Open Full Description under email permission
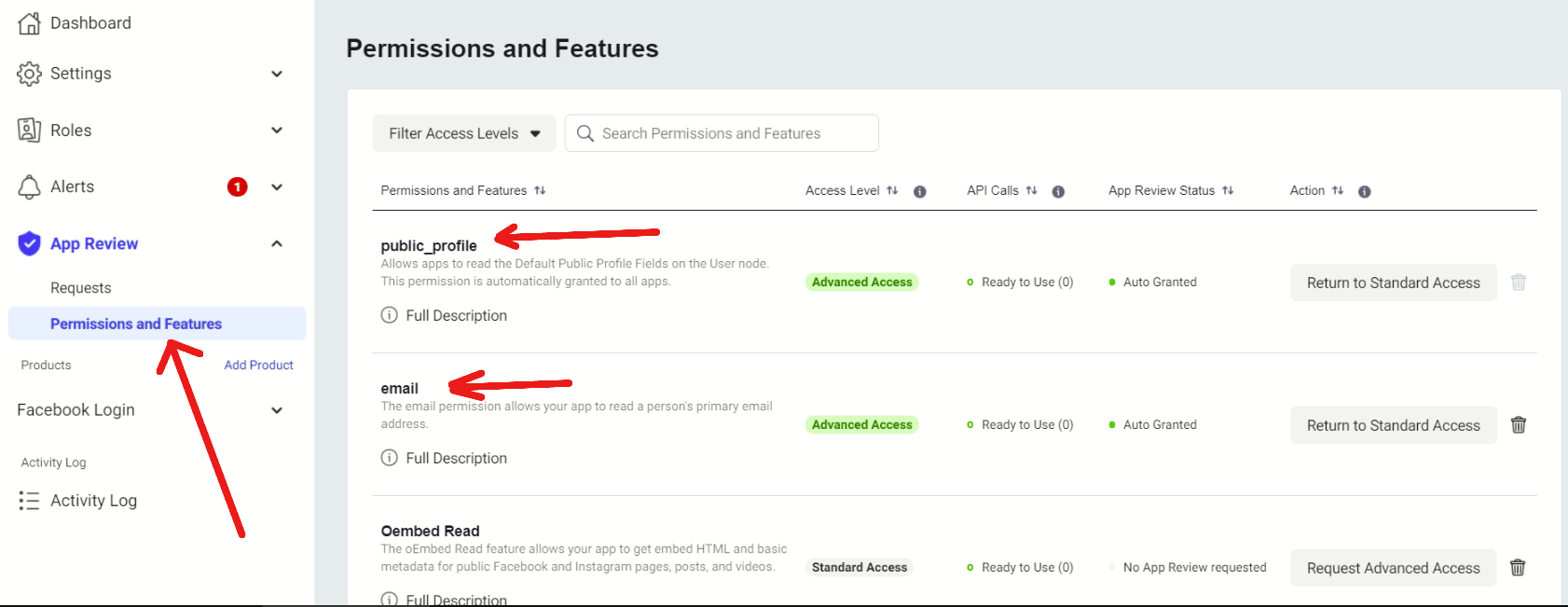This screenshot has height=607, width=1568. tap(456, 458)
